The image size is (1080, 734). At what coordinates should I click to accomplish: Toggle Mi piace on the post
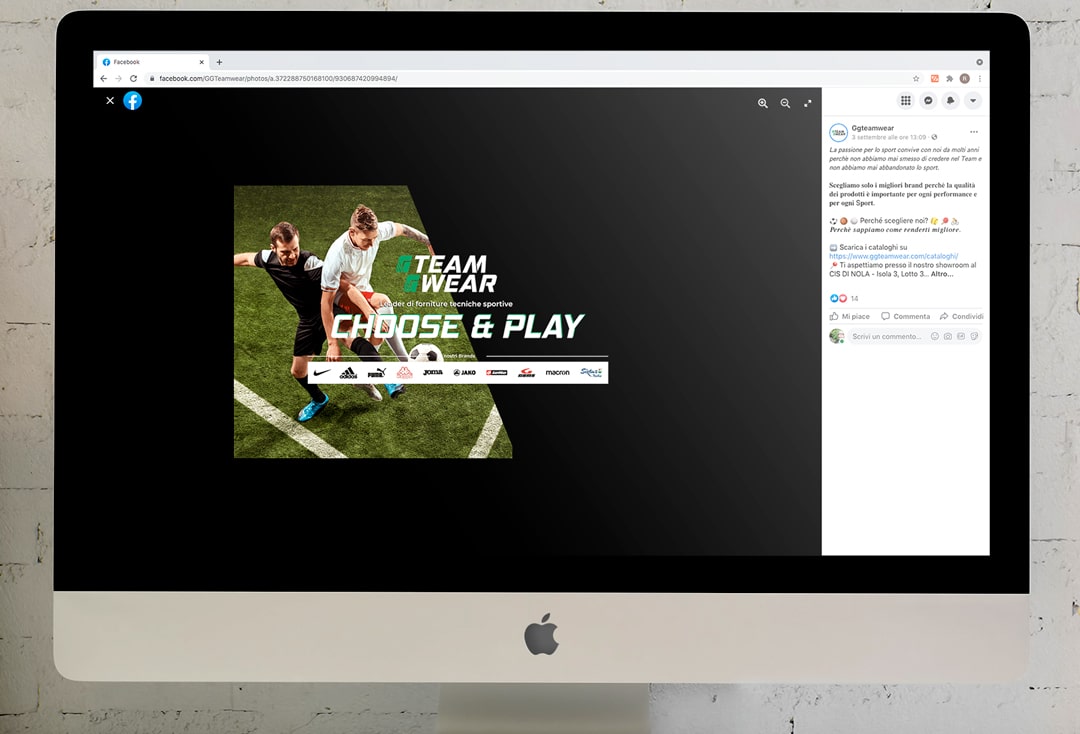coord(849,316)
